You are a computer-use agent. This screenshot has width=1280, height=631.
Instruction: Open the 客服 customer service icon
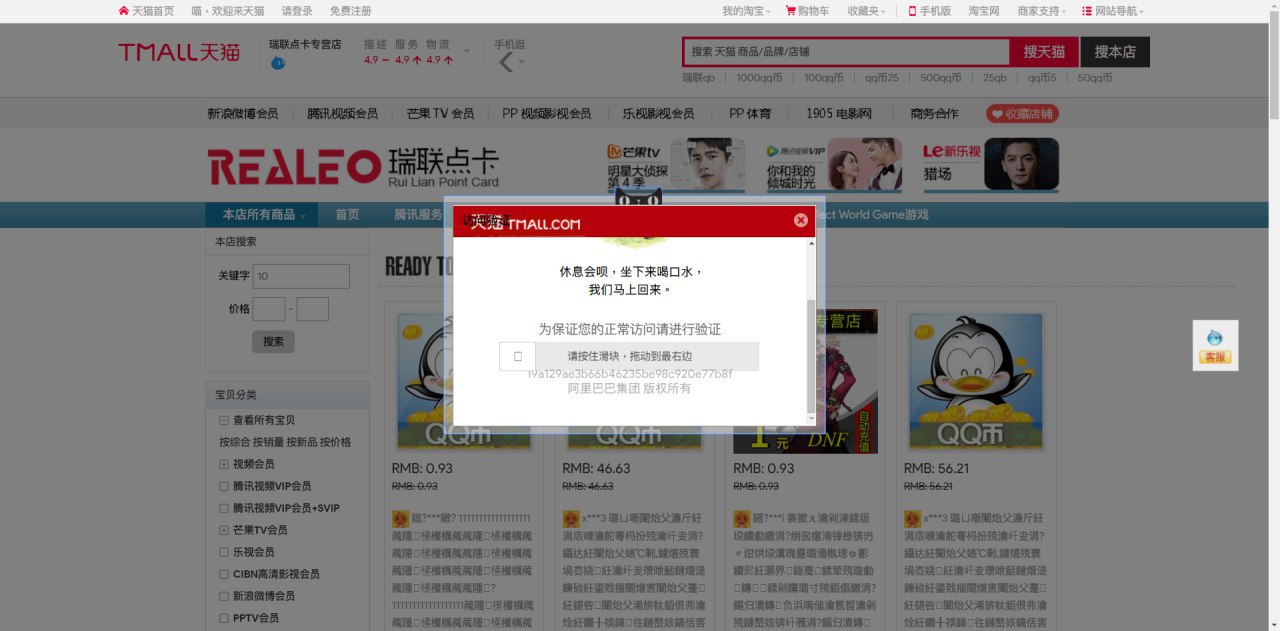pos(1215,346)
